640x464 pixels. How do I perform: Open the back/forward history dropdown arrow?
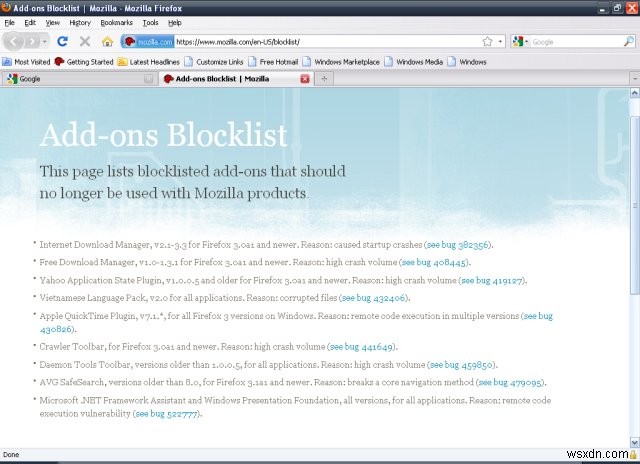44,42
